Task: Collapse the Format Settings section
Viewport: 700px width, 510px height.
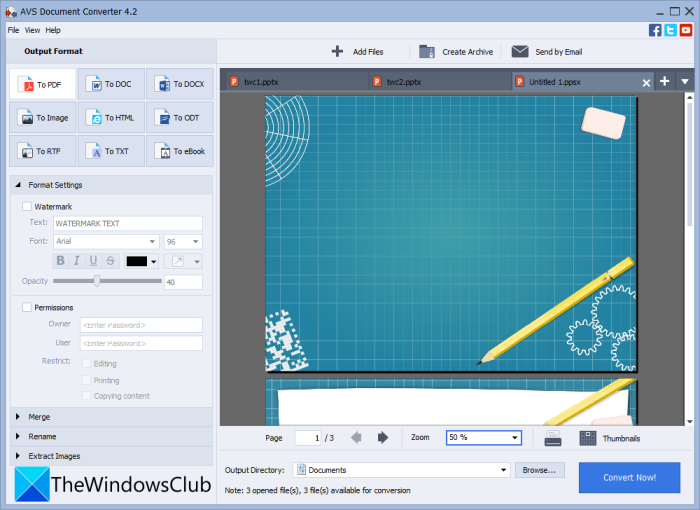Action: [x=18, y=184]
